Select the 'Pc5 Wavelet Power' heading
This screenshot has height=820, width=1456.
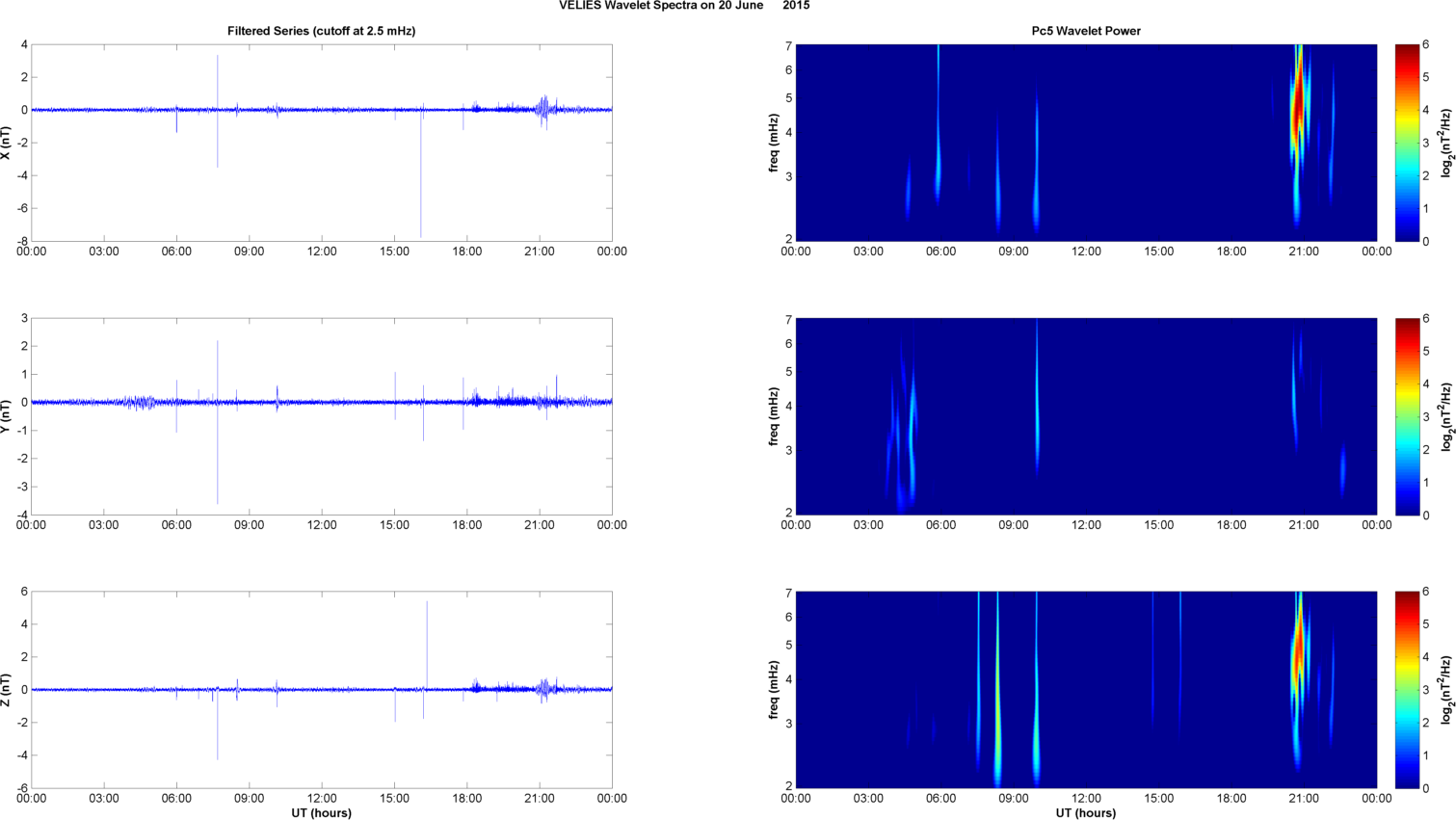(1086, 31)
